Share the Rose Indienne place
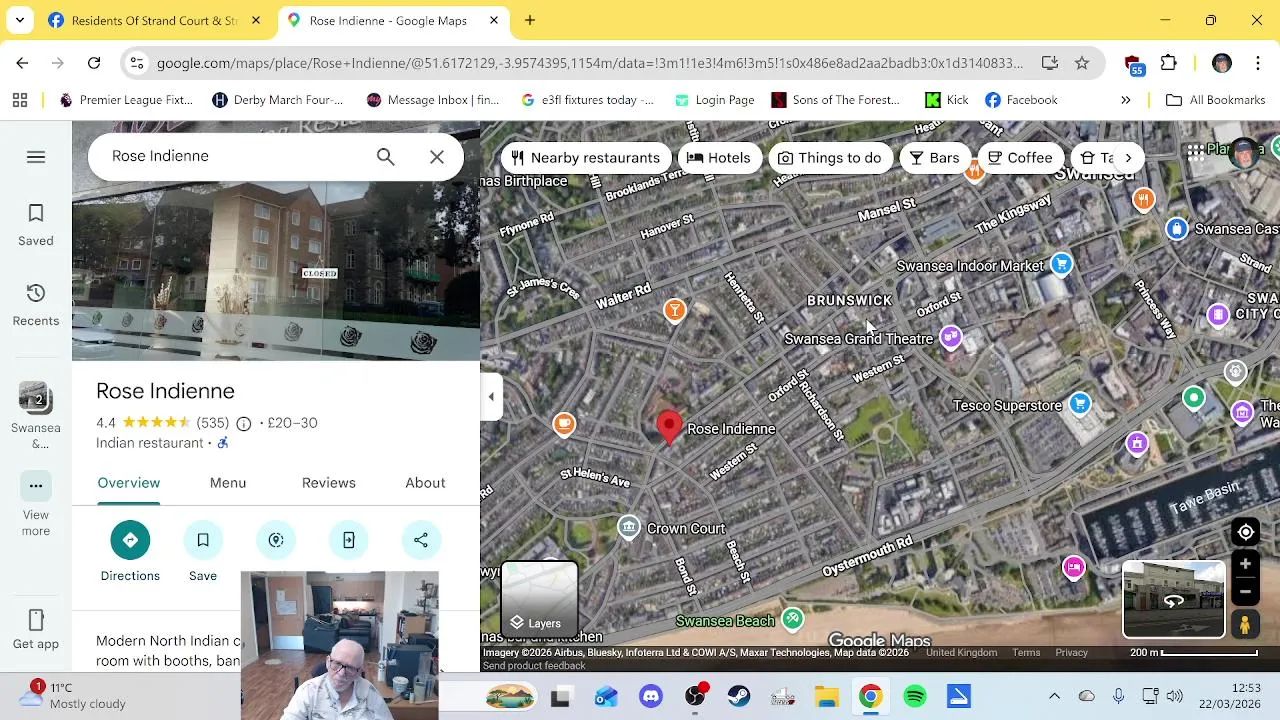The width and height of the screenshot is (1280, 720). point(421,540)
